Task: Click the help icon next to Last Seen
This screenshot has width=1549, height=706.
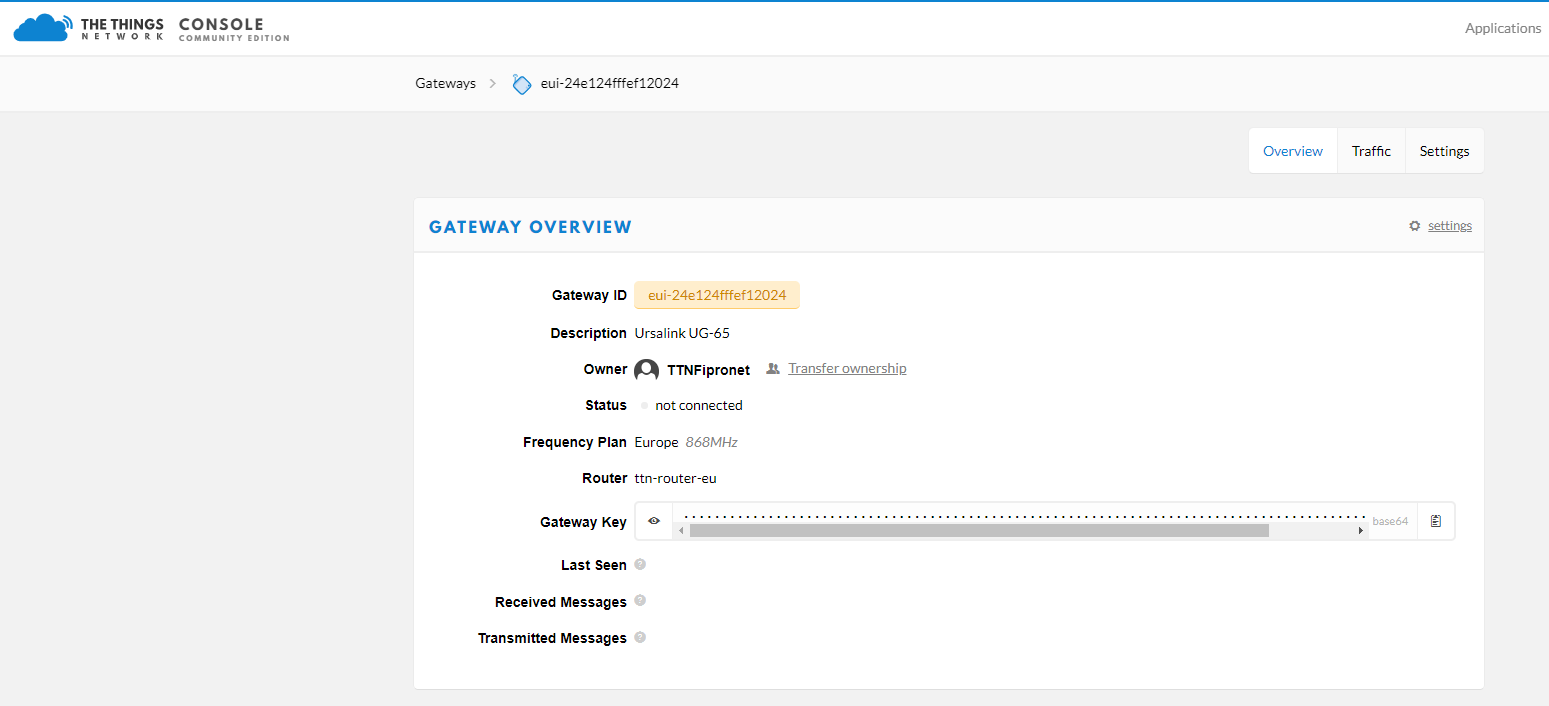Action: click(640, 564)
